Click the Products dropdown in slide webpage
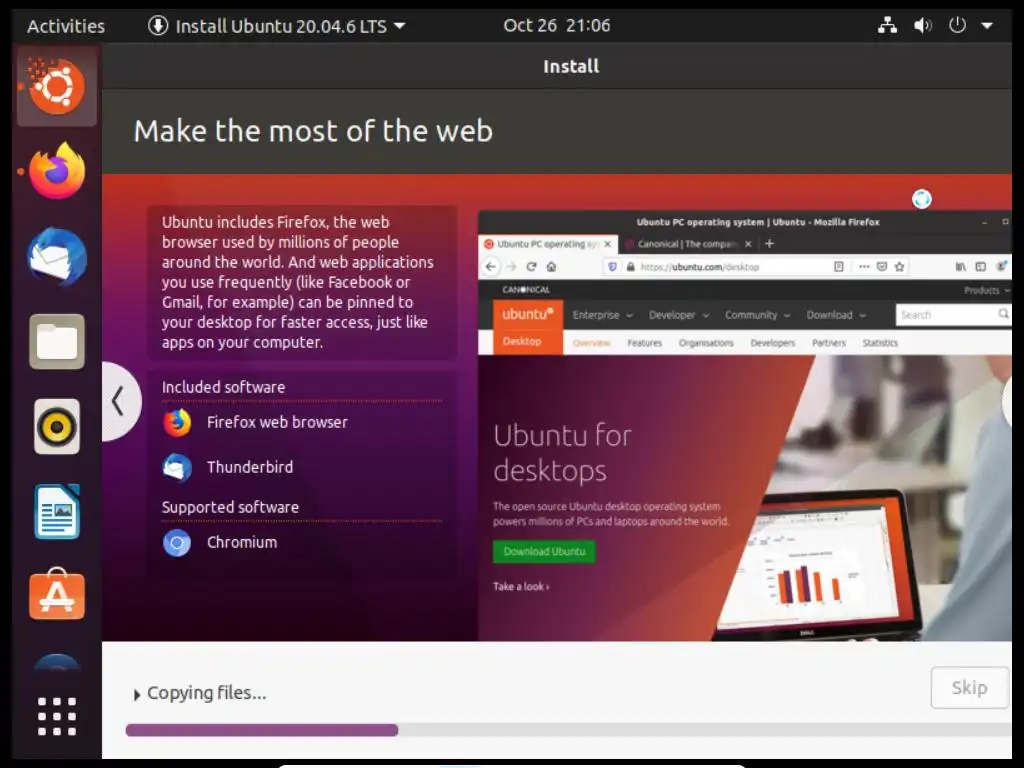The height and width of the screenshot is (768, 1024). point(986,290)
